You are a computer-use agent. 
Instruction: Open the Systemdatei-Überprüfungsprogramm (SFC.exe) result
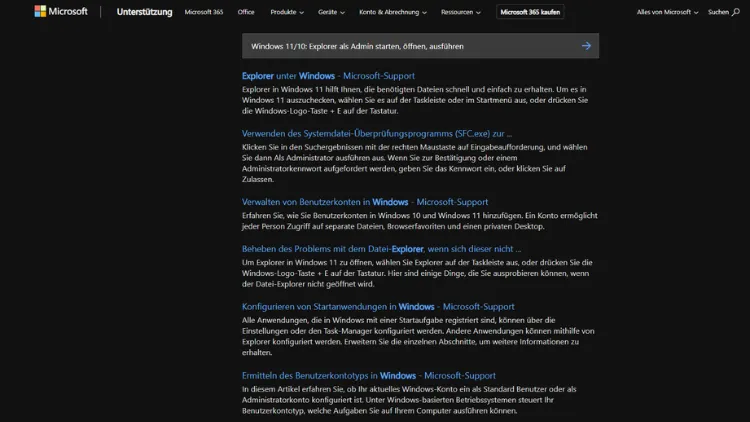pyautogui.click(x=376, y=133)
